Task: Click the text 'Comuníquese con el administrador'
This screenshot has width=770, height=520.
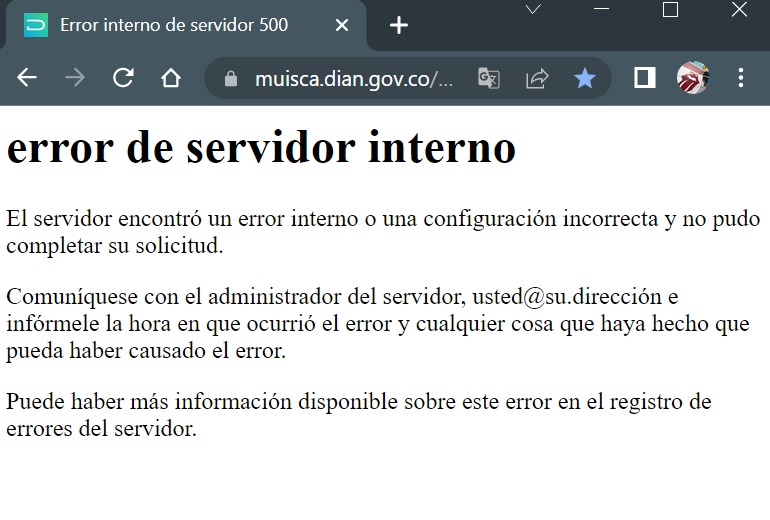Action: [173, 297]
